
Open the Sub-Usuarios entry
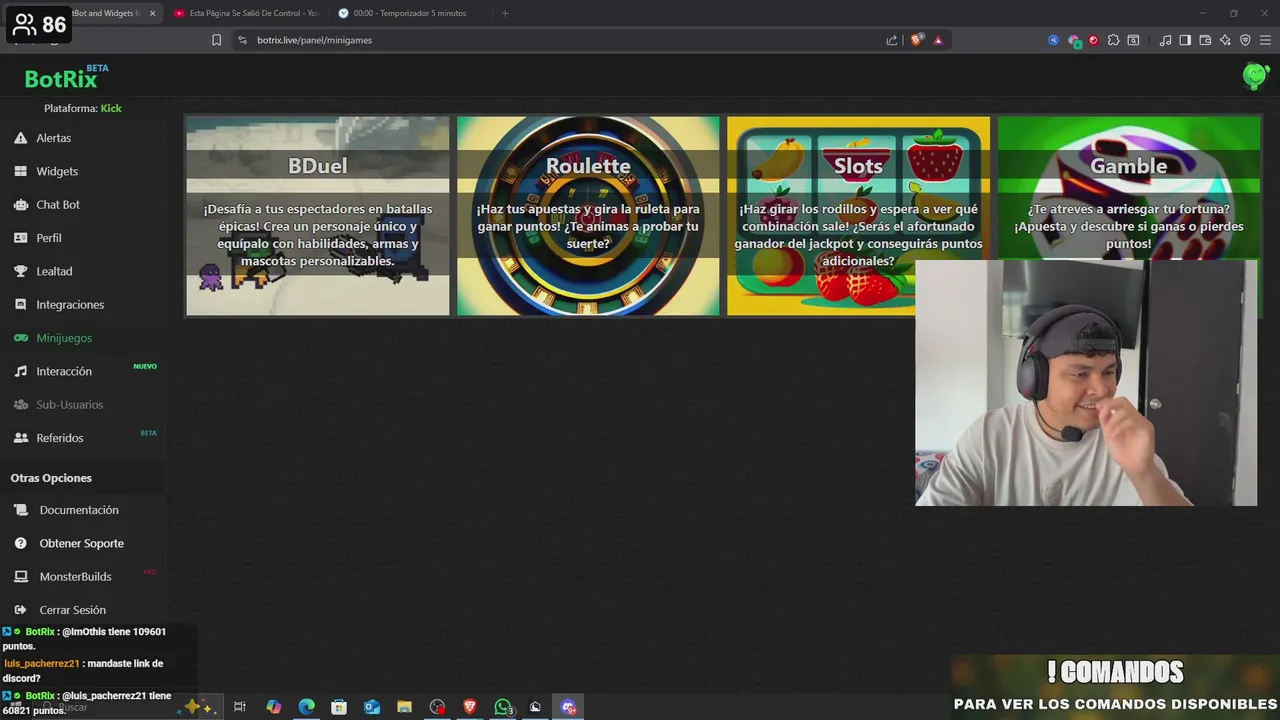(x=70, y=404)
